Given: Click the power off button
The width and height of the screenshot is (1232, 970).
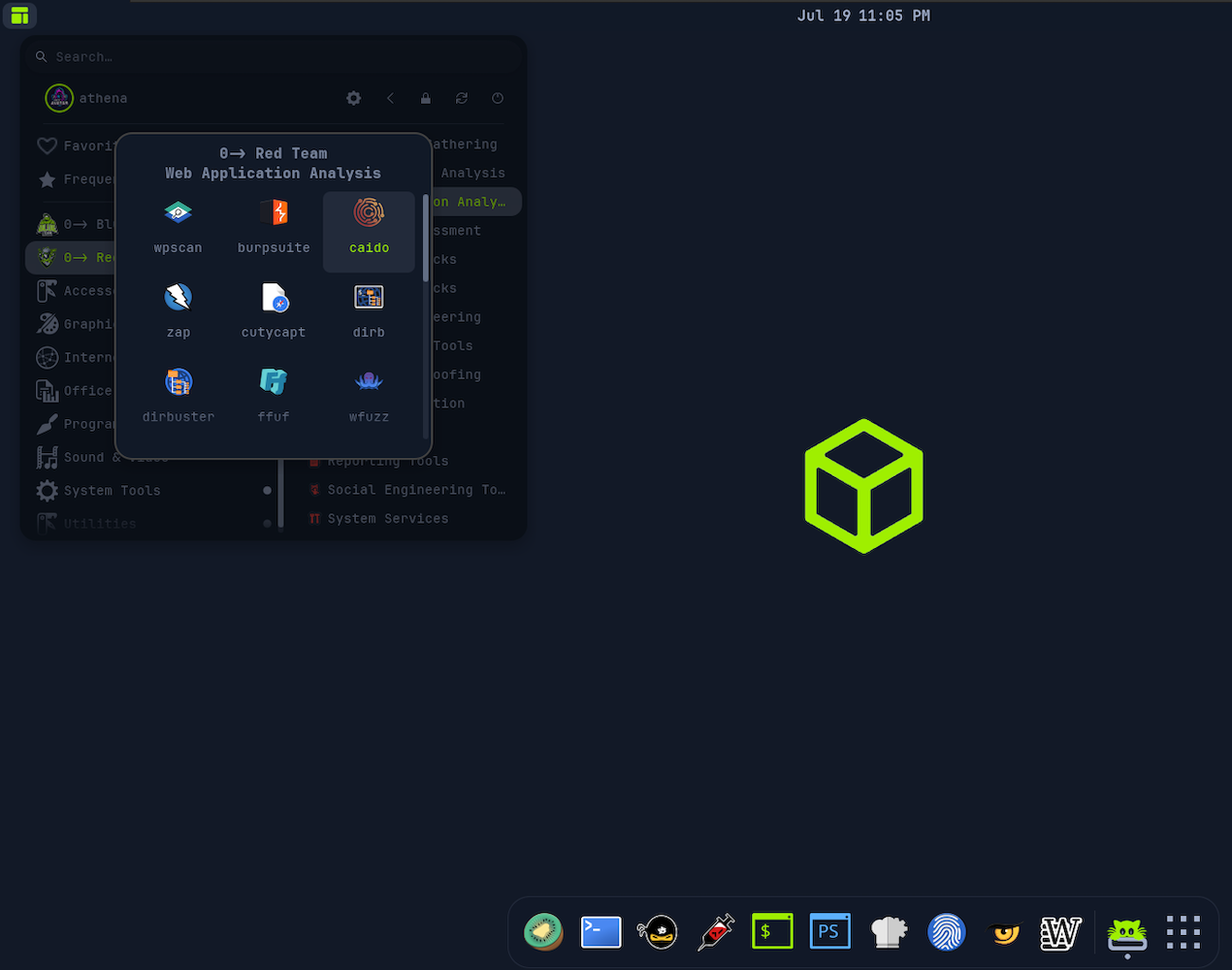Looking at the screenshot, I should pyautogui.click(x=497, y=98).
